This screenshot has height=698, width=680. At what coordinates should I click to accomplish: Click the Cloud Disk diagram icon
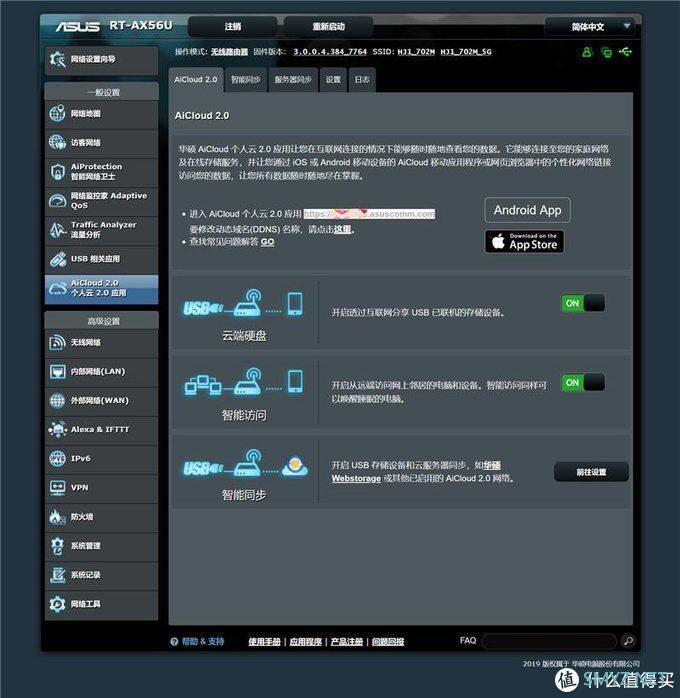[243, 303]
